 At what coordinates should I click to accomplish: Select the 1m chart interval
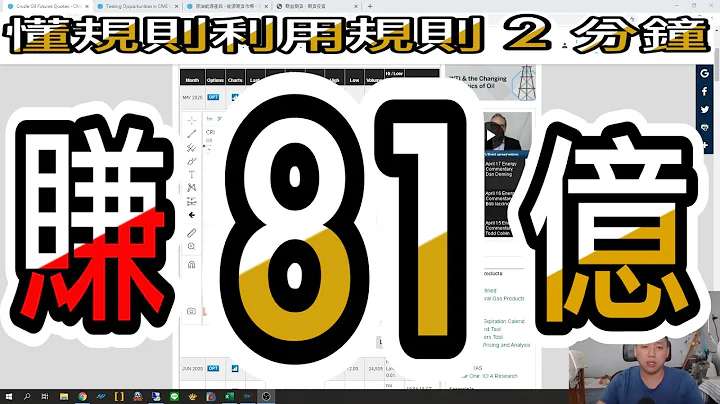click(x=209, y=118)
